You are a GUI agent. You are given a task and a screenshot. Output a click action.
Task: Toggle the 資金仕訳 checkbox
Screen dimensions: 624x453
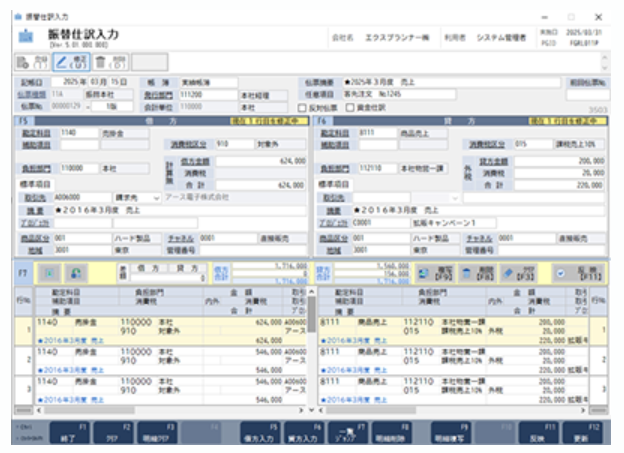(350, 108)
